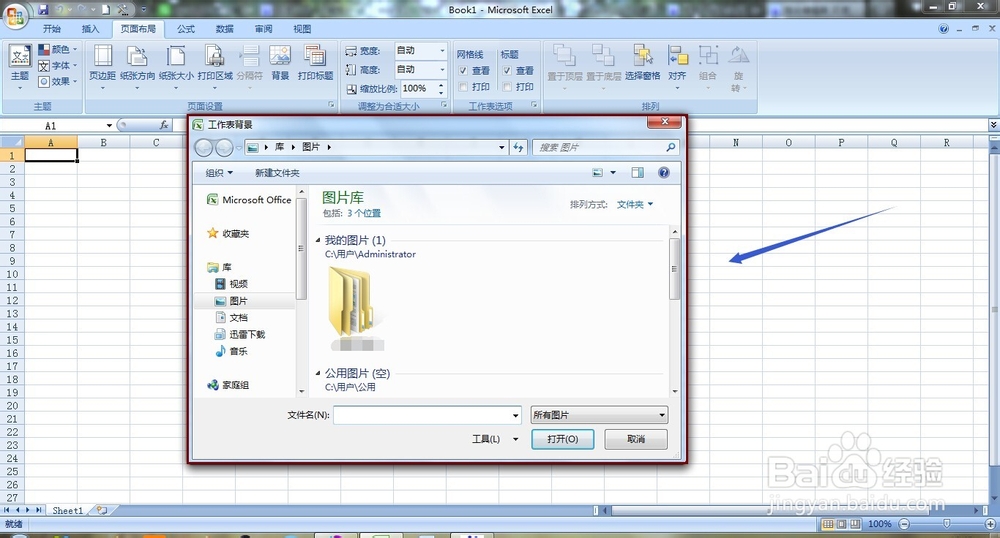Click dialog Back navigation arrow
Viewport: 1000px width, 538px height.
click(203, 148)
